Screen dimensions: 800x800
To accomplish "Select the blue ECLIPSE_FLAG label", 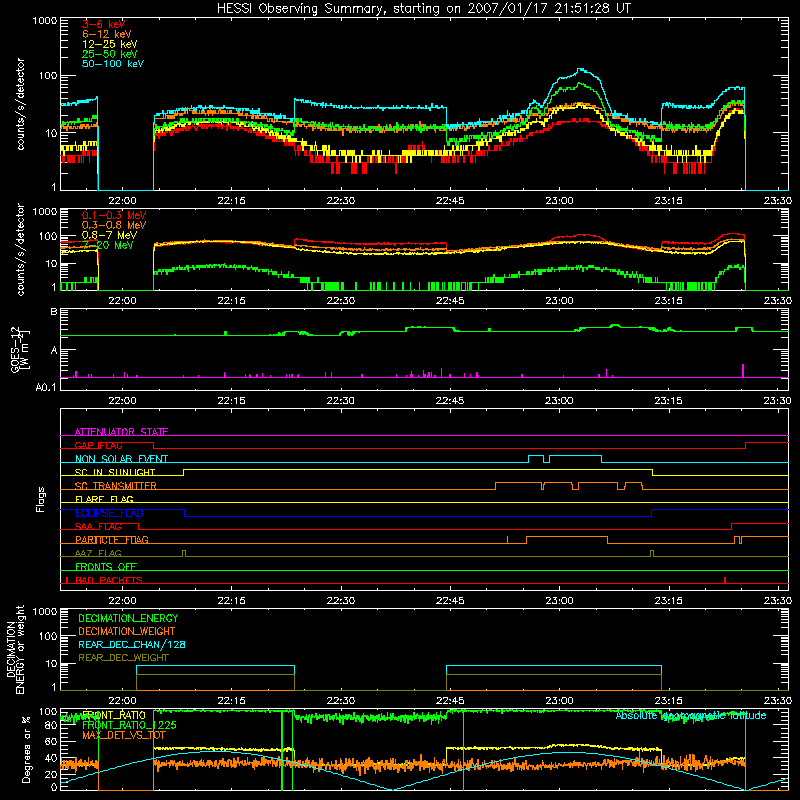I will pos(109,513).
